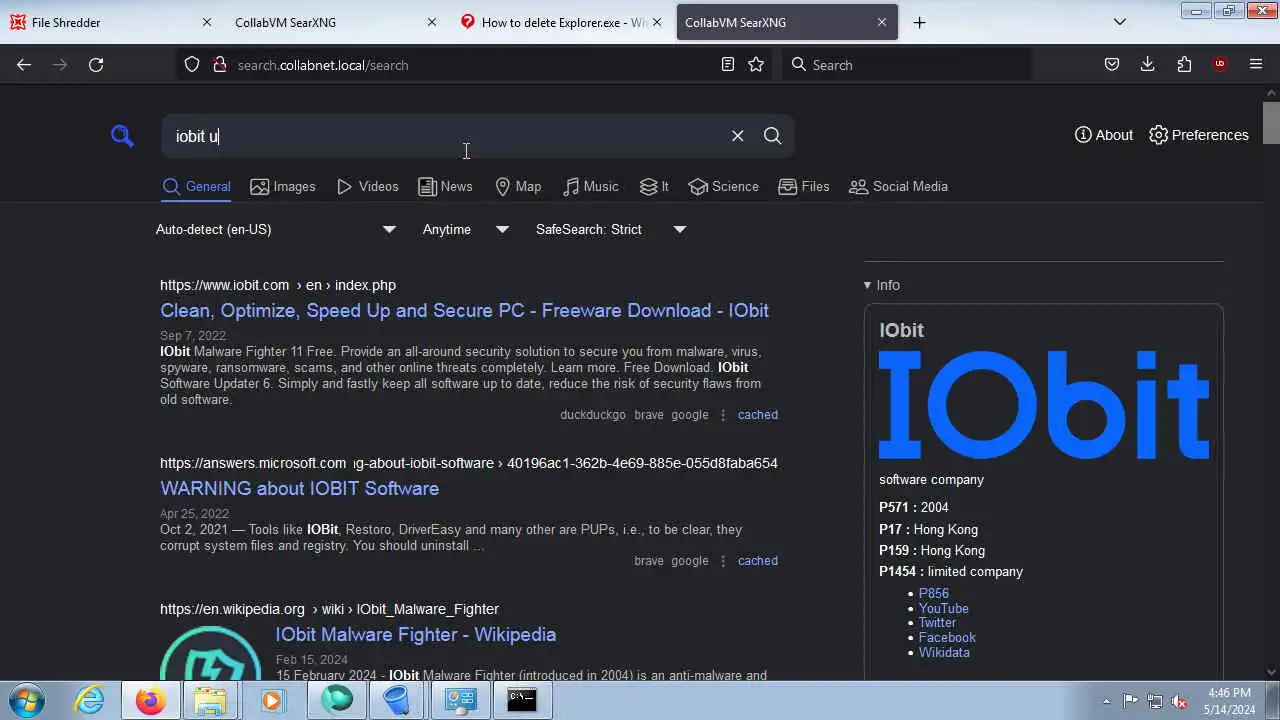
Task: Click volume muted tray icon
Action: pyautogui.click(x=1179, y=701)
